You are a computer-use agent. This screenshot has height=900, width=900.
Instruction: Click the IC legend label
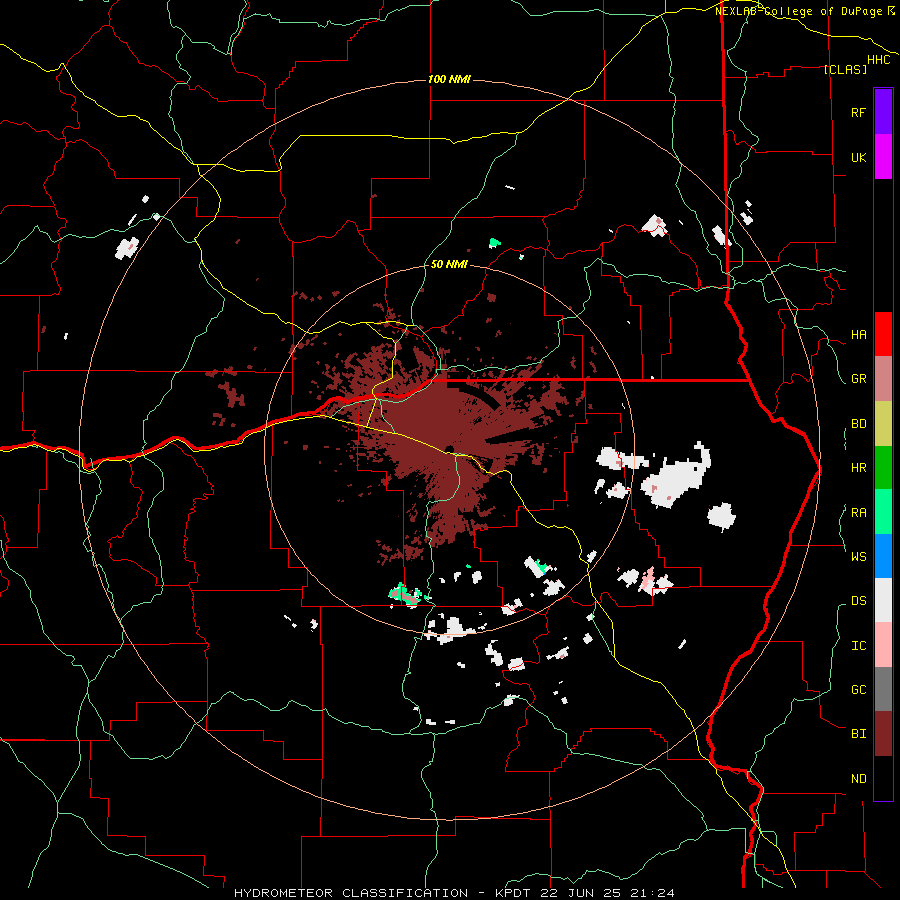[858, 646]
